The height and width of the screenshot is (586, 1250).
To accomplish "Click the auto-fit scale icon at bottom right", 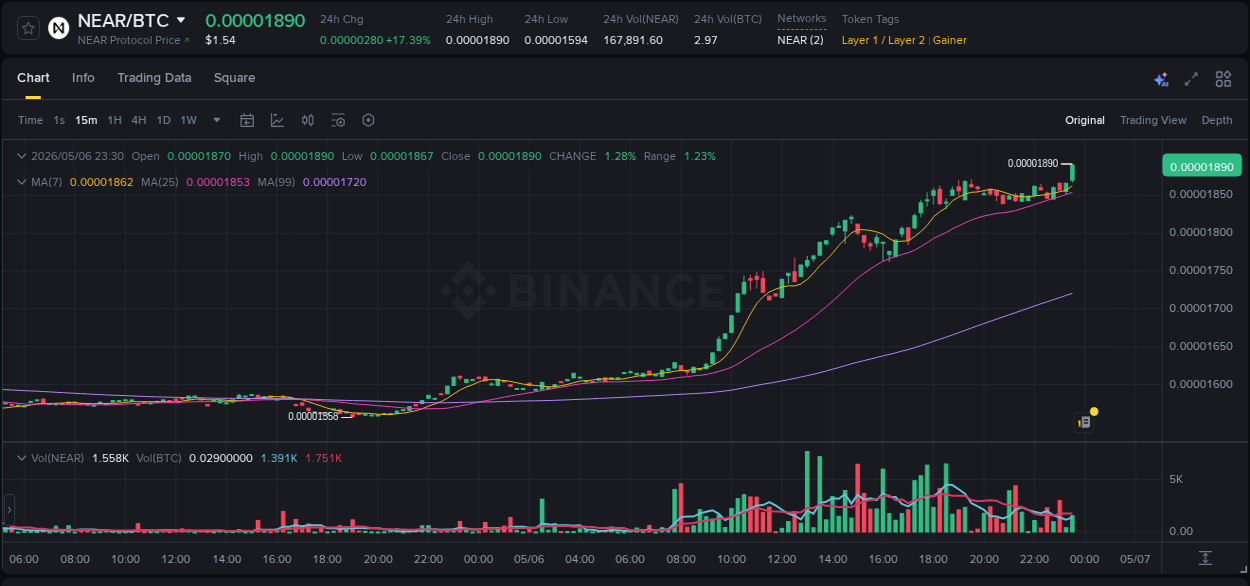I will [x=1205, y=558].
